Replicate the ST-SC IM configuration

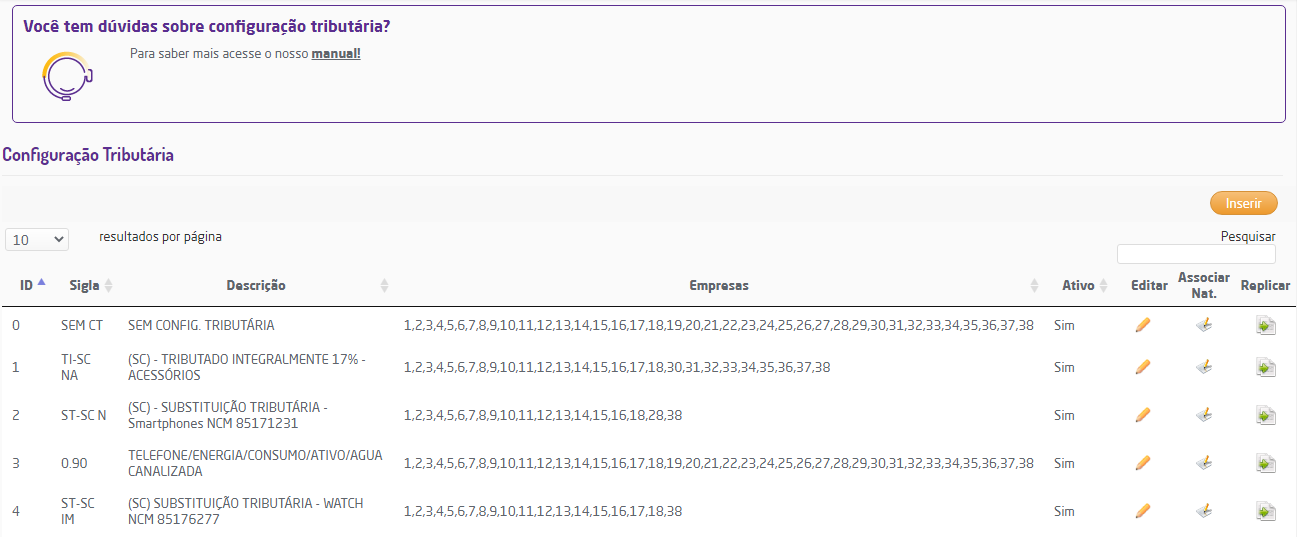[1266, 512]
